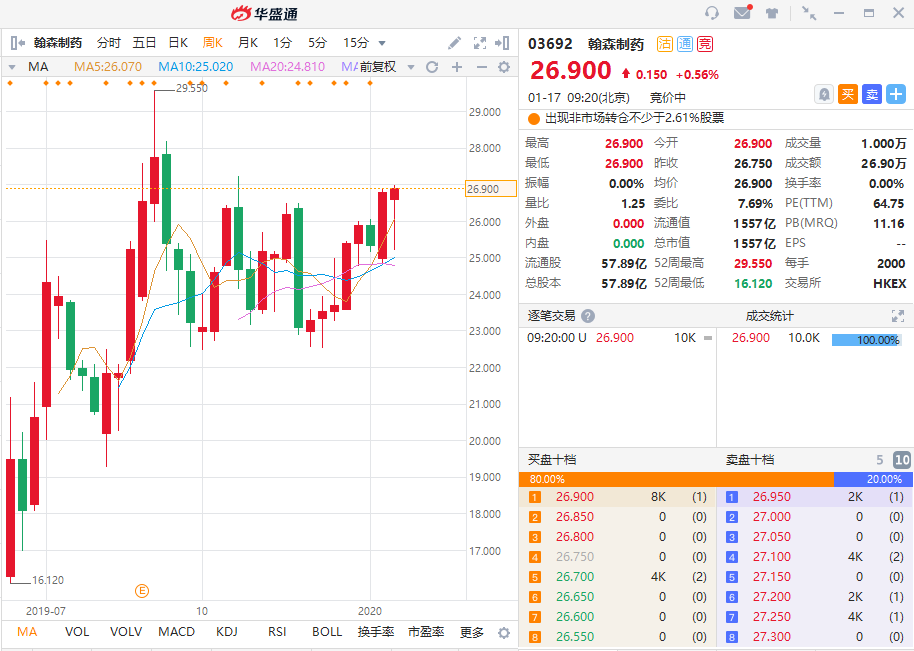Click the non-market transfer notice text
914x651 pixels.
point(635,118)
